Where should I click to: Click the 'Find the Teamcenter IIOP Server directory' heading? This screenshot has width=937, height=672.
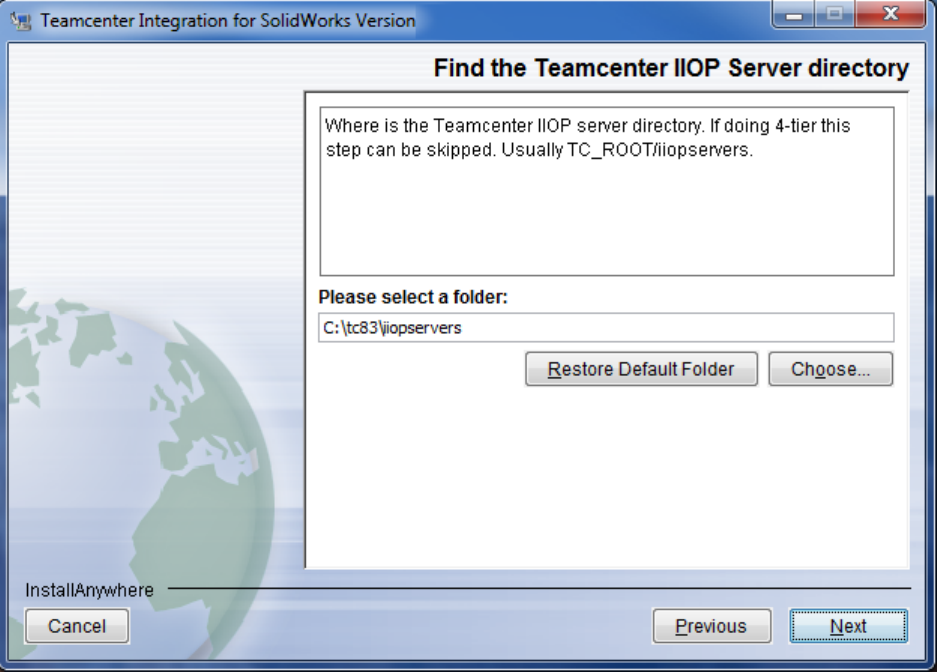[x=671, y=68]
